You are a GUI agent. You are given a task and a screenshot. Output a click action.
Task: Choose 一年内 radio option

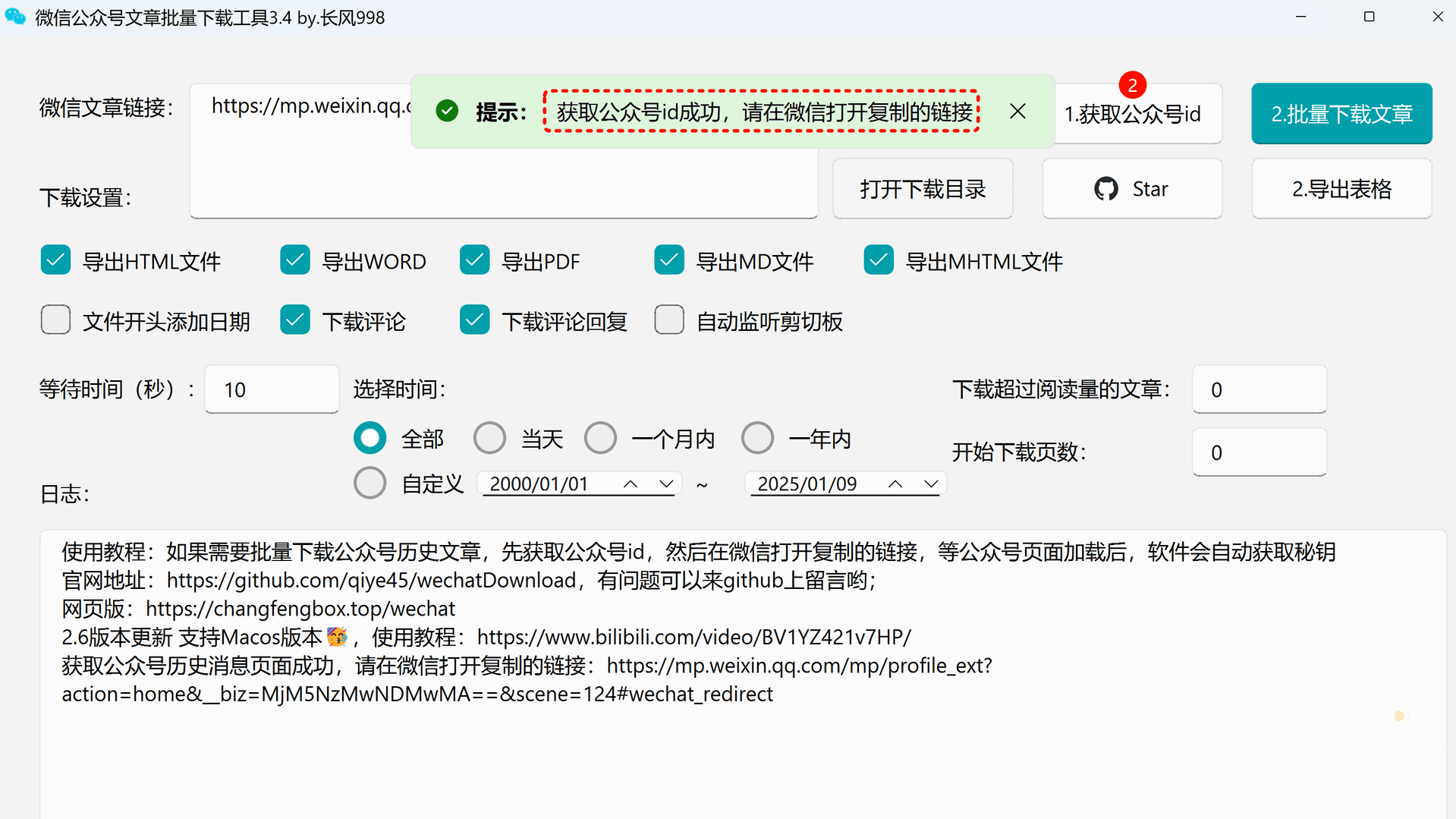pos(757,438)
